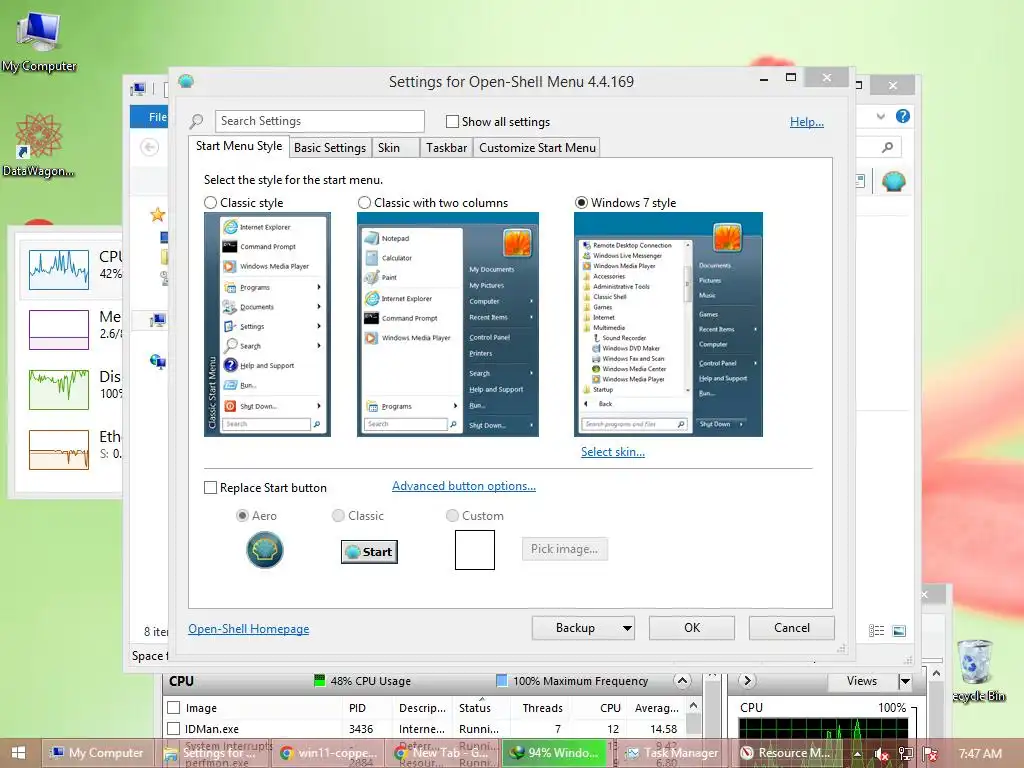
Task: Click the magnifier icon beside Search Settings
Action: click(197, 121)
